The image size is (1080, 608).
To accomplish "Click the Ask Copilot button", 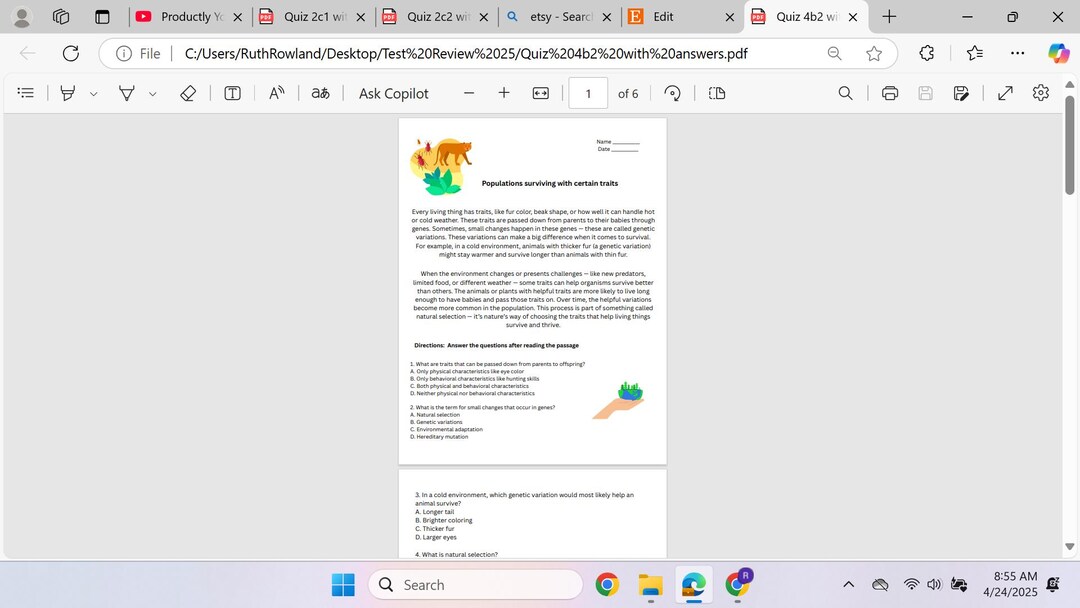I will [394, 92].
